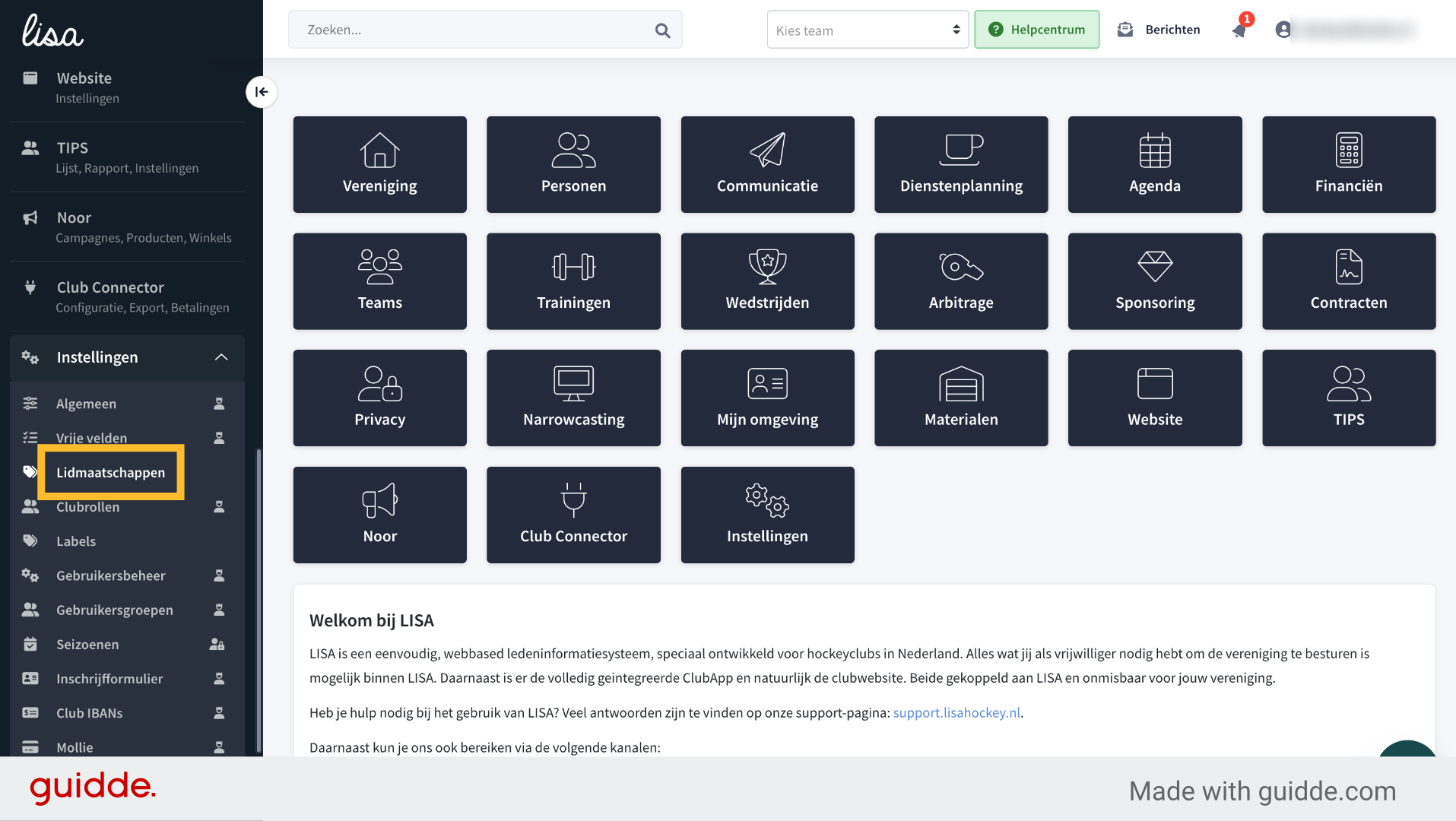Open the Mijn omgeving tile
This screenshot has width=1456, height=821.
767,398
